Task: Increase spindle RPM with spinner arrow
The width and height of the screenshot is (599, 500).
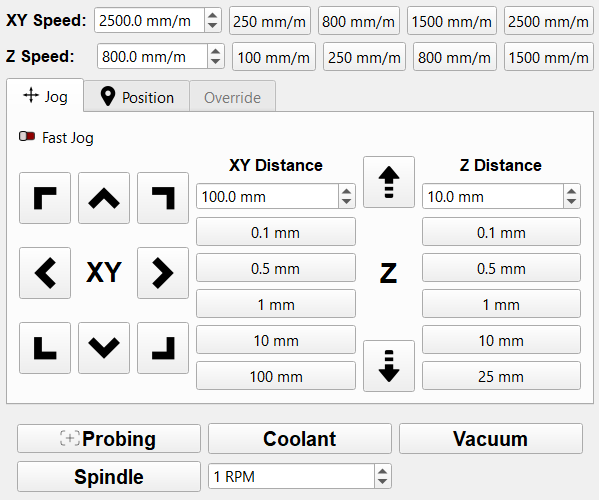Action: pyautogui.click(x=382, y=472)
